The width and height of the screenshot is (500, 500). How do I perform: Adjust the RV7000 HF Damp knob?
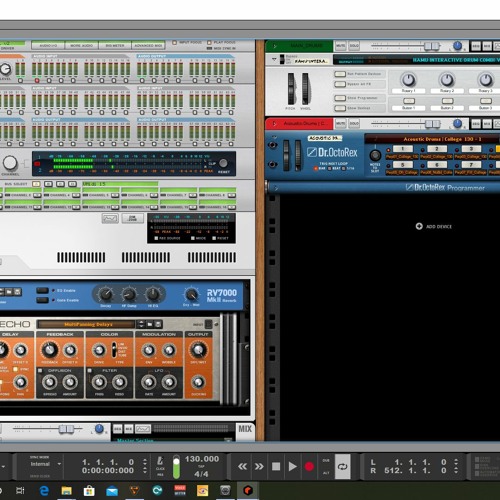click(129, 294)
